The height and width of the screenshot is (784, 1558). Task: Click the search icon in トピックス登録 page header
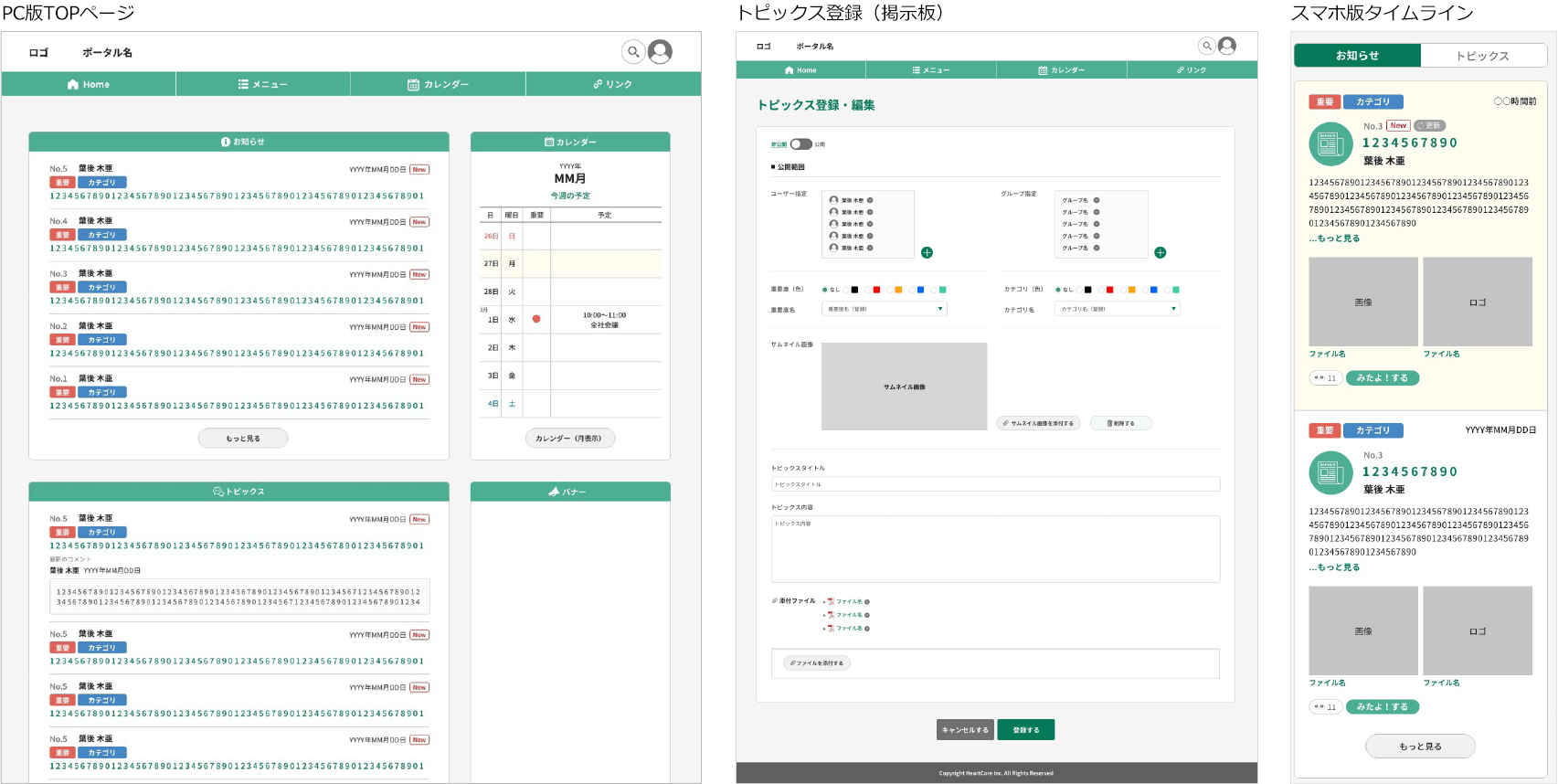click(x=1207, y=46)
